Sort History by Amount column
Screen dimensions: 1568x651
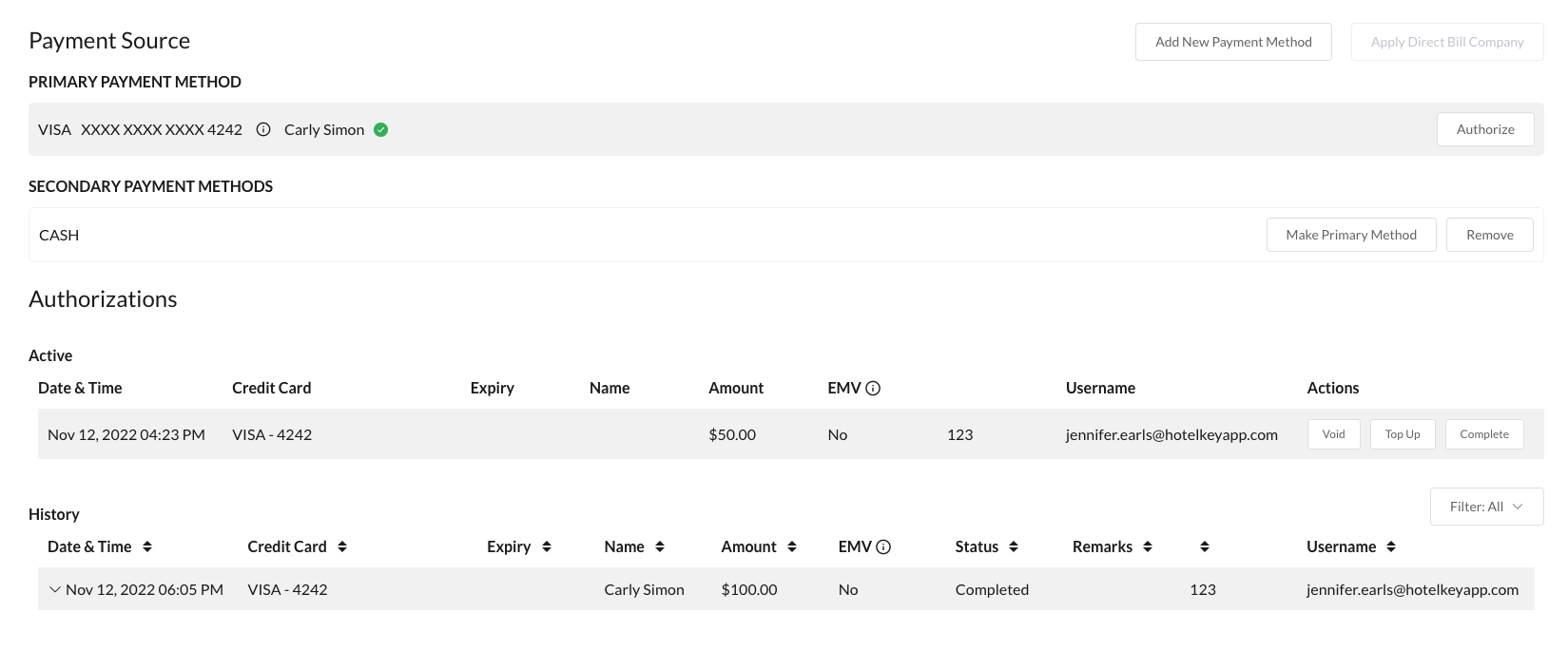click(x=792, y=546)
